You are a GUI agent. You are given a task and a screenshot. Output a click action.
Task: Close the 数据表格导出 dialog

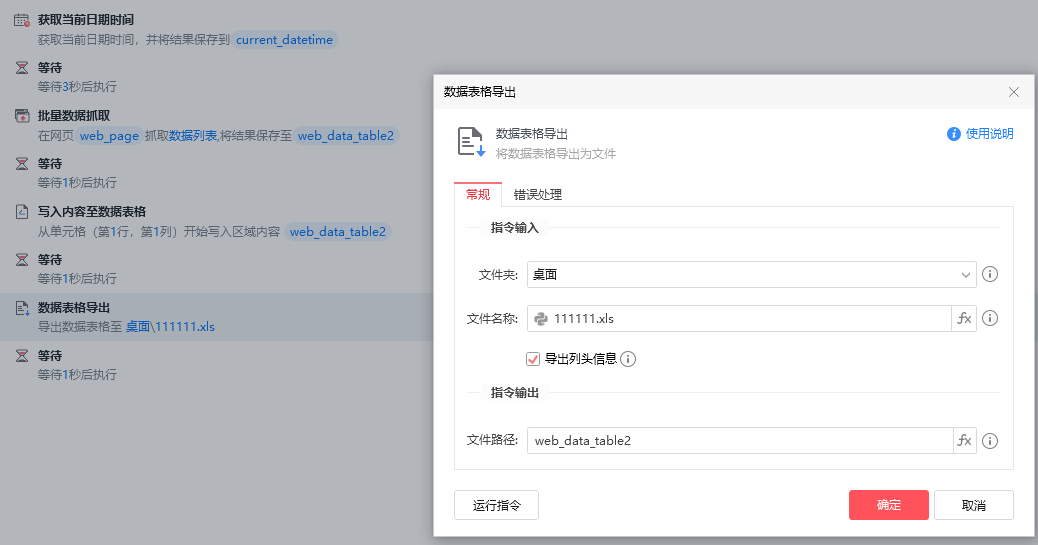[1013, 92]
